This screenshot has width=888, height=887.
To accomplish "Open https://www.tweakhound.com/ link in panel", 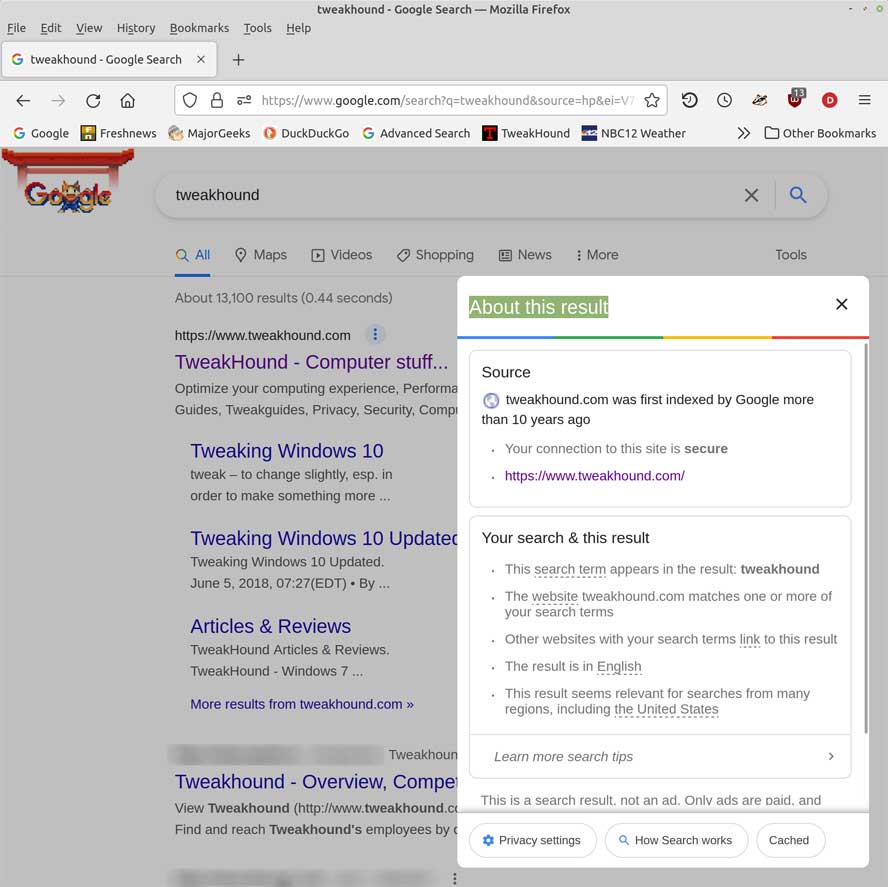I will click(x=595, y=476).
